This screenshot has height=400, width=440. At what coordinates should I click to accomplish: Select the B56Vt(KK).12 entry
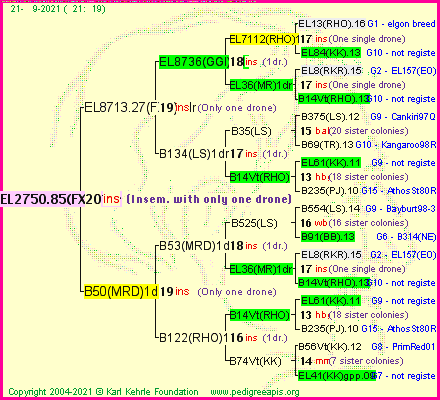point(330,347)
